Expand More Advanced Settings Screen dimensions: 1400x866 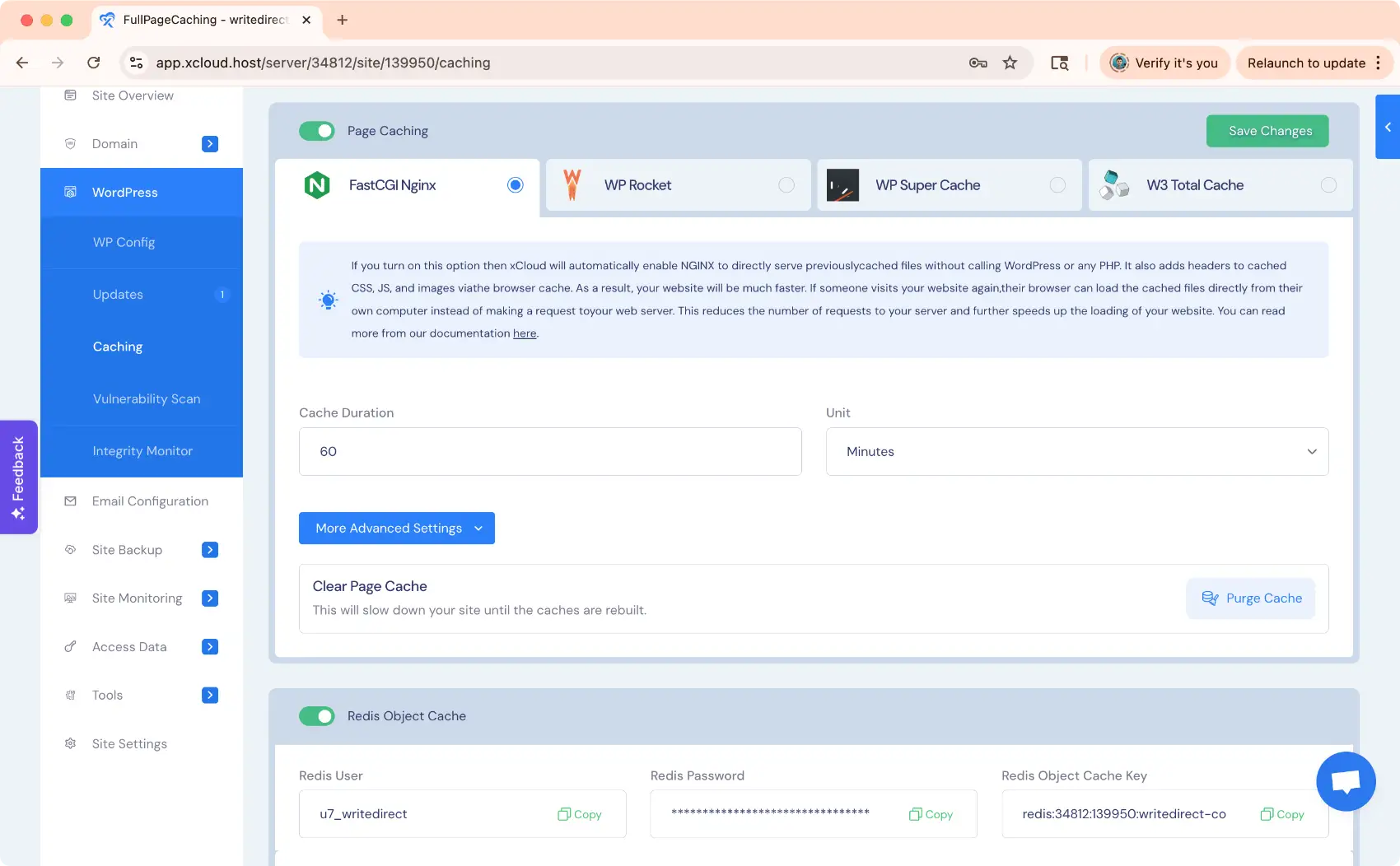[397, 528]
